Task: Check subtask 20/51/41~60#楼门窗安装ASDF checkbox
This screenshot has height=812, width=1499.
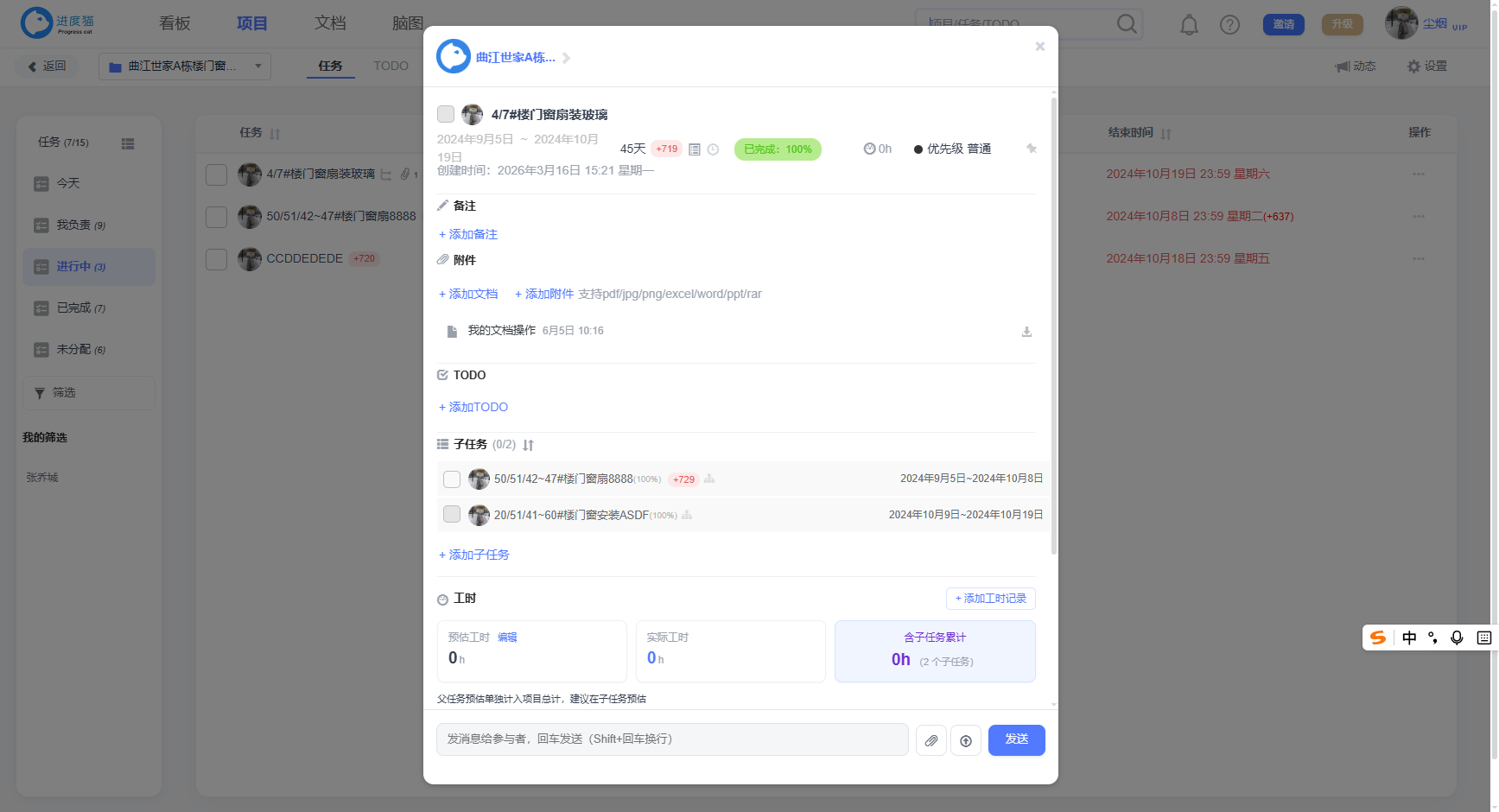Action: tap(452, 515)
